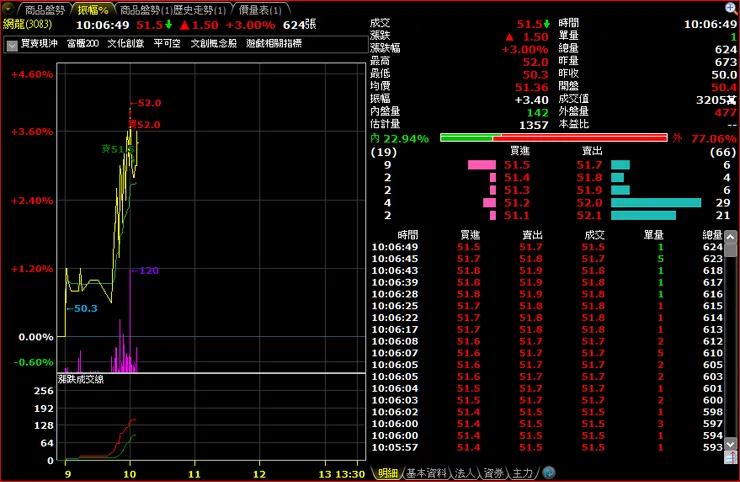Click the chart settings icon below the scrollbar

click(x=731, y=457)
